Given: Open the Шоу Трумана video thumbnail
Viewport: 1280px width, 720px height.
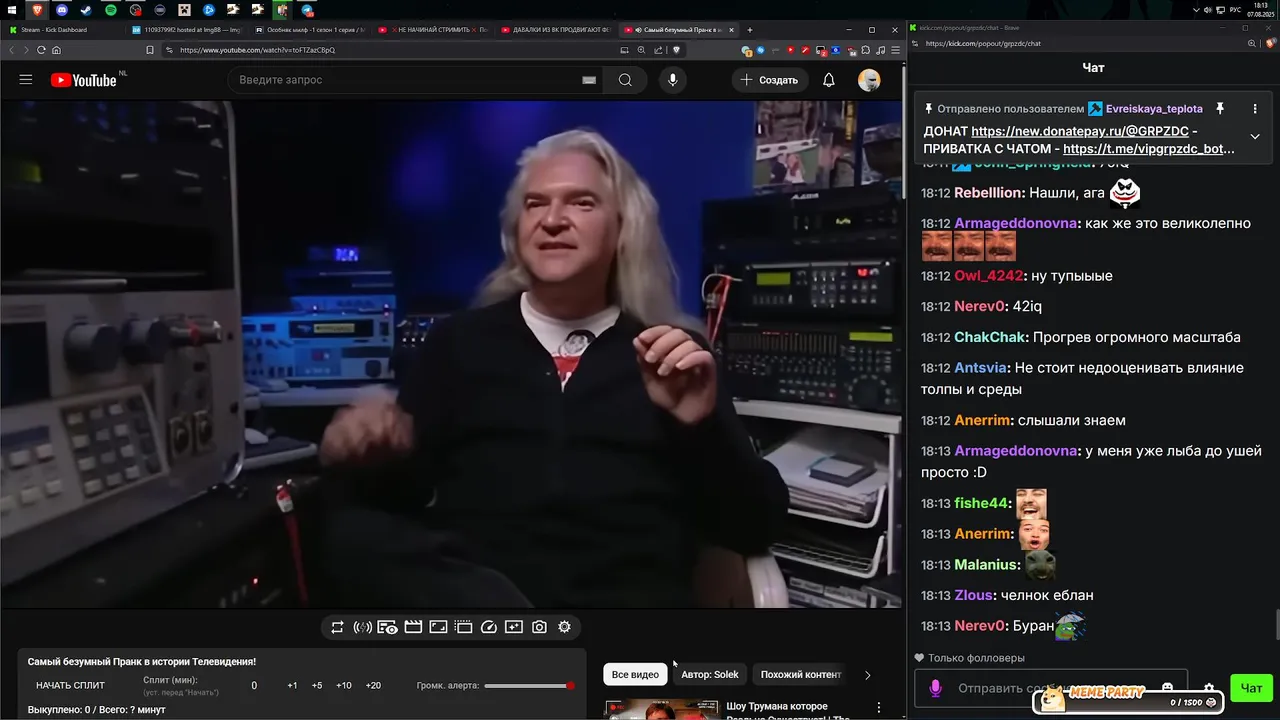Looking at the screenshot, I should click(x=661, y=710).
